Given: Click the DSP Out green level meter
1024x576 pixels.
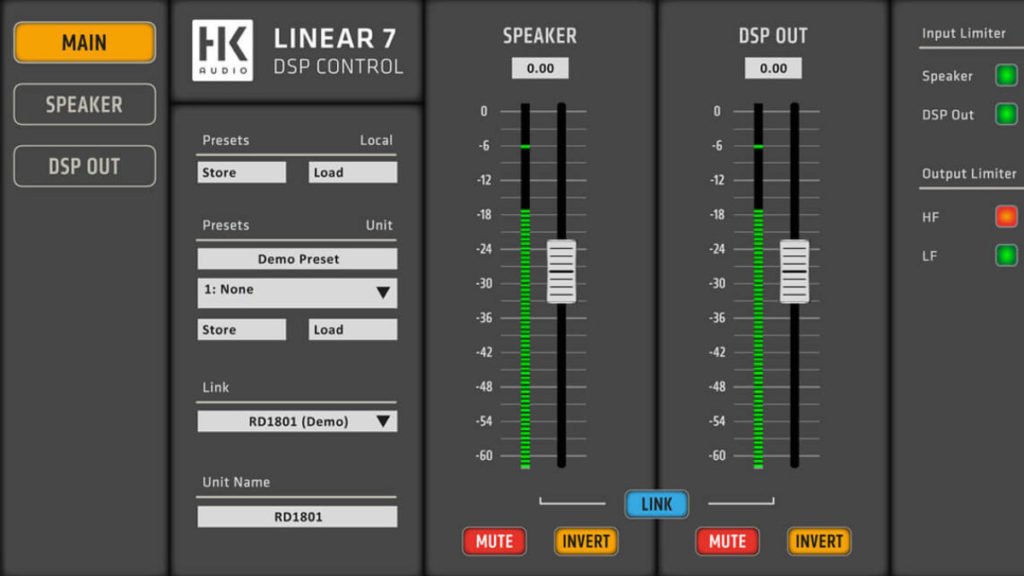Looking at the screenshot, I should tap(758, 286).
